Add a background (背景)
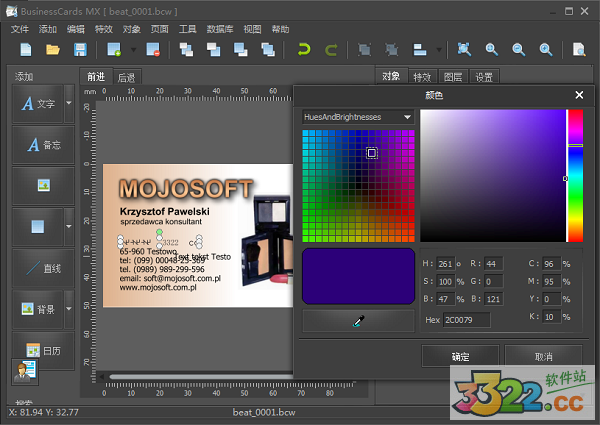The width and height of the screenshot is (600, 425). (x=38, y=309)
